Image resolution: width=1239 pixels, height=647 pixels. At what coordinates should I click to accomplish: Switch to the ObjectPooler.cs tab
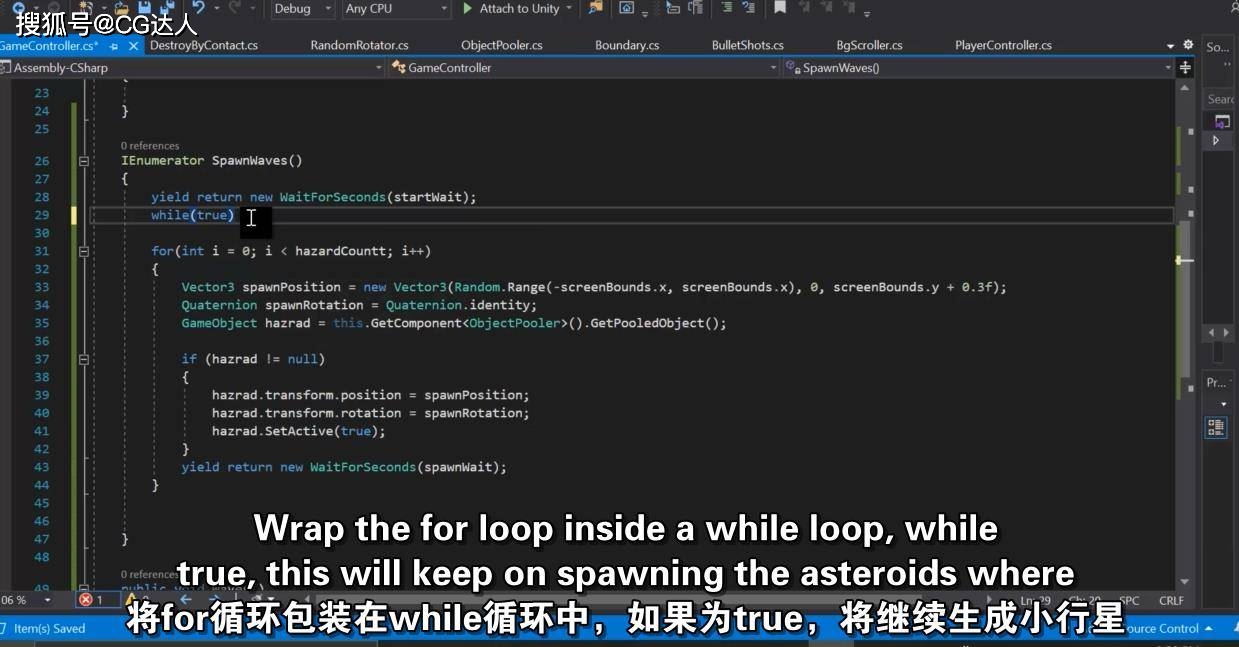point(502,45)
